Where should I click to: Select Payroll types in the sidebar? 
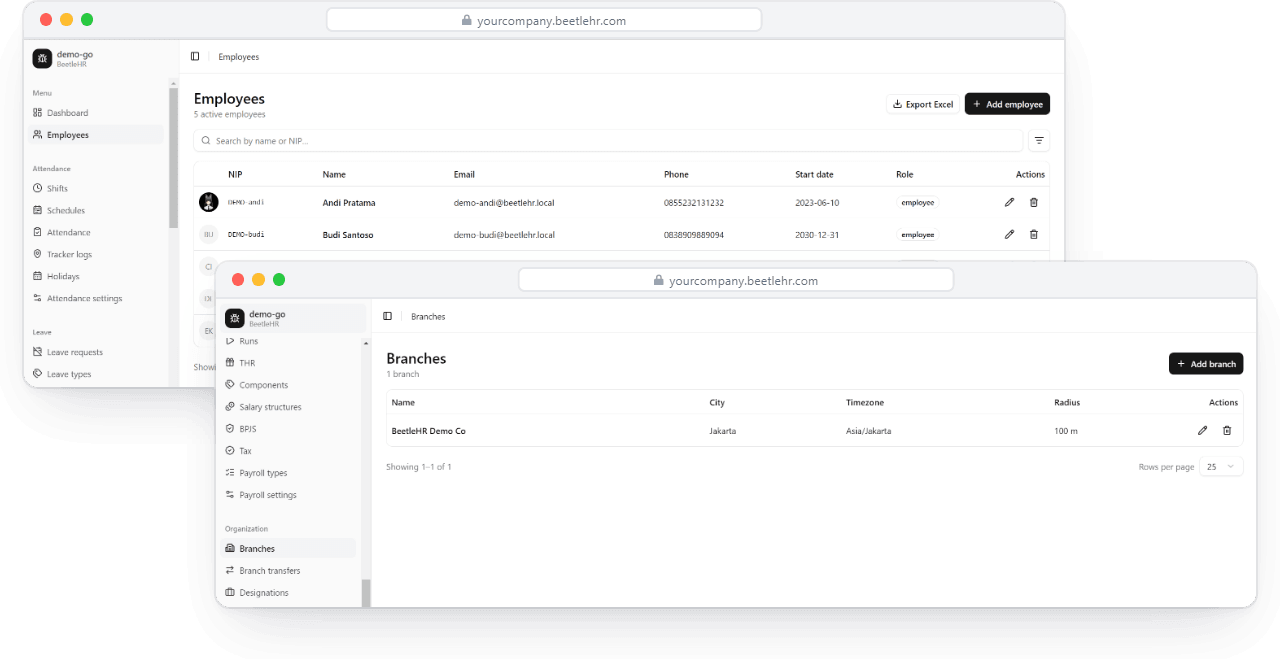point(289,473)
